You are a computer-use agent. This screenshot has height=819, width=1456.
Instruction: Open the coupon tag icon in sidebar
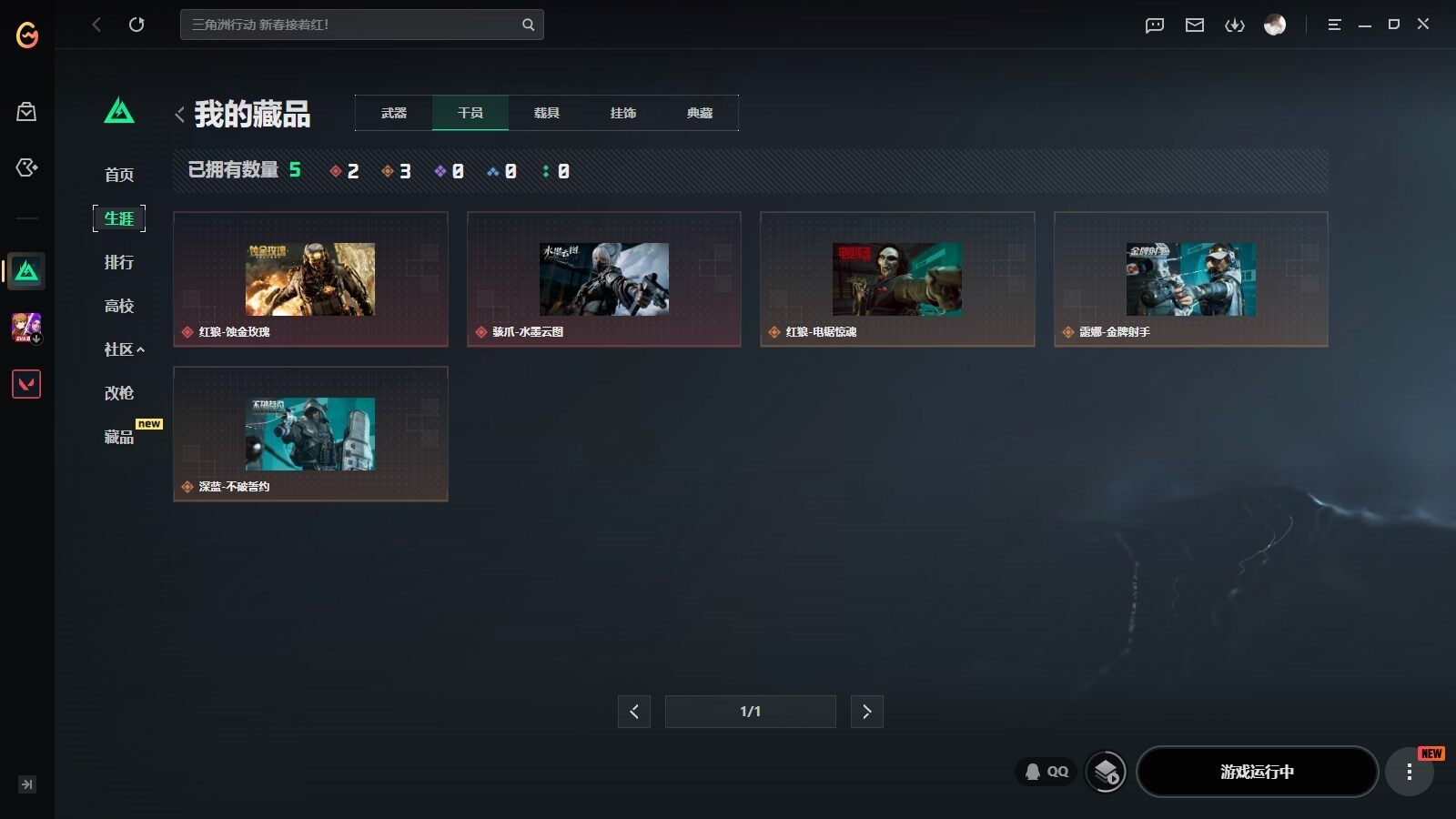coord(26,167)
